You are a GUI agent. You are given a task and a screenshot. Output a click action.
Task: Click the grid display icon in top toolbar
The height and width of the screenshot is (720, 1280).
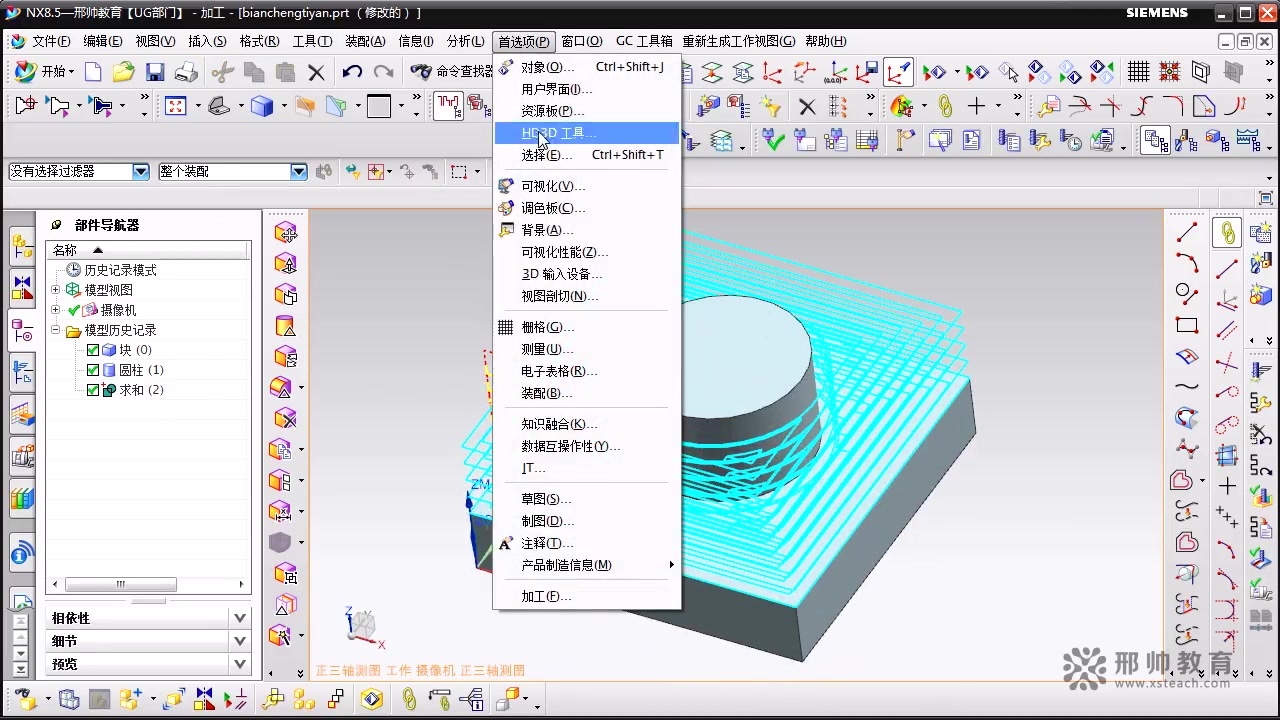(1138, 72)
